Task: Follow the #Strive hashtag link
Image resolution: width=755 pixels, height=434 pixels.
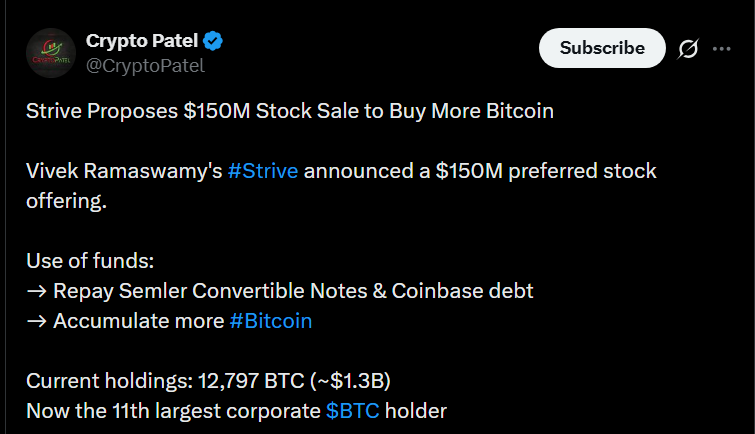Action: coord(263,170)
